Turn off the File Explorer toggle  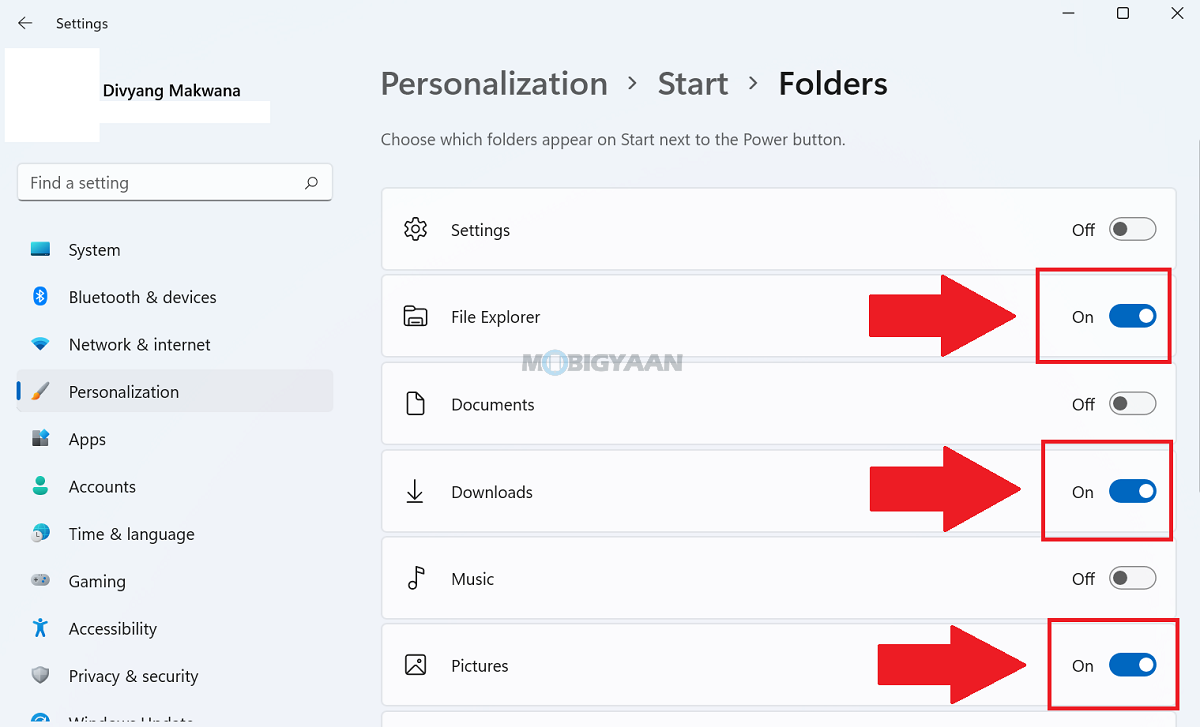click(1132, 315)
